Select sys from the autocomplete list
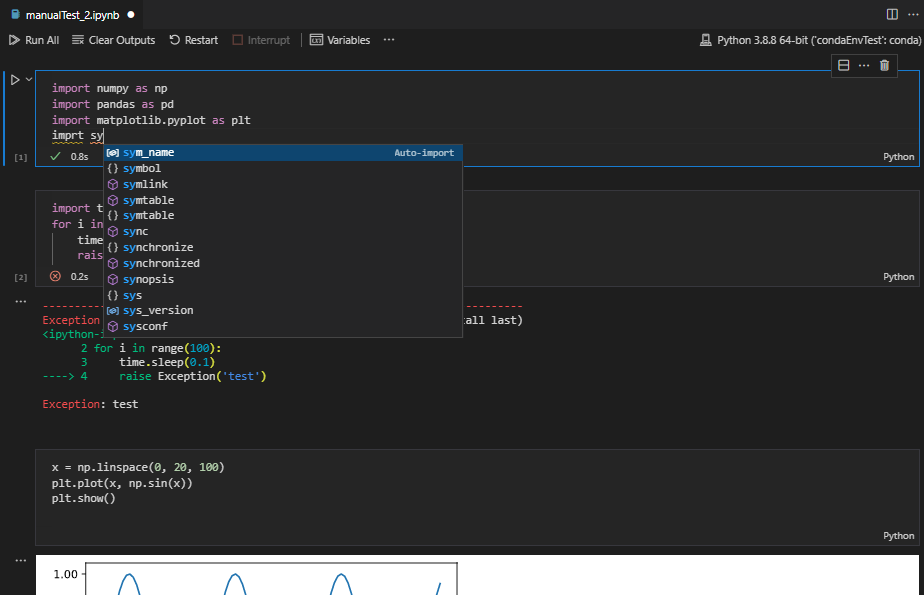Image resolution: width=924 pixels, height=595 pixels. (x=135, y=294)
